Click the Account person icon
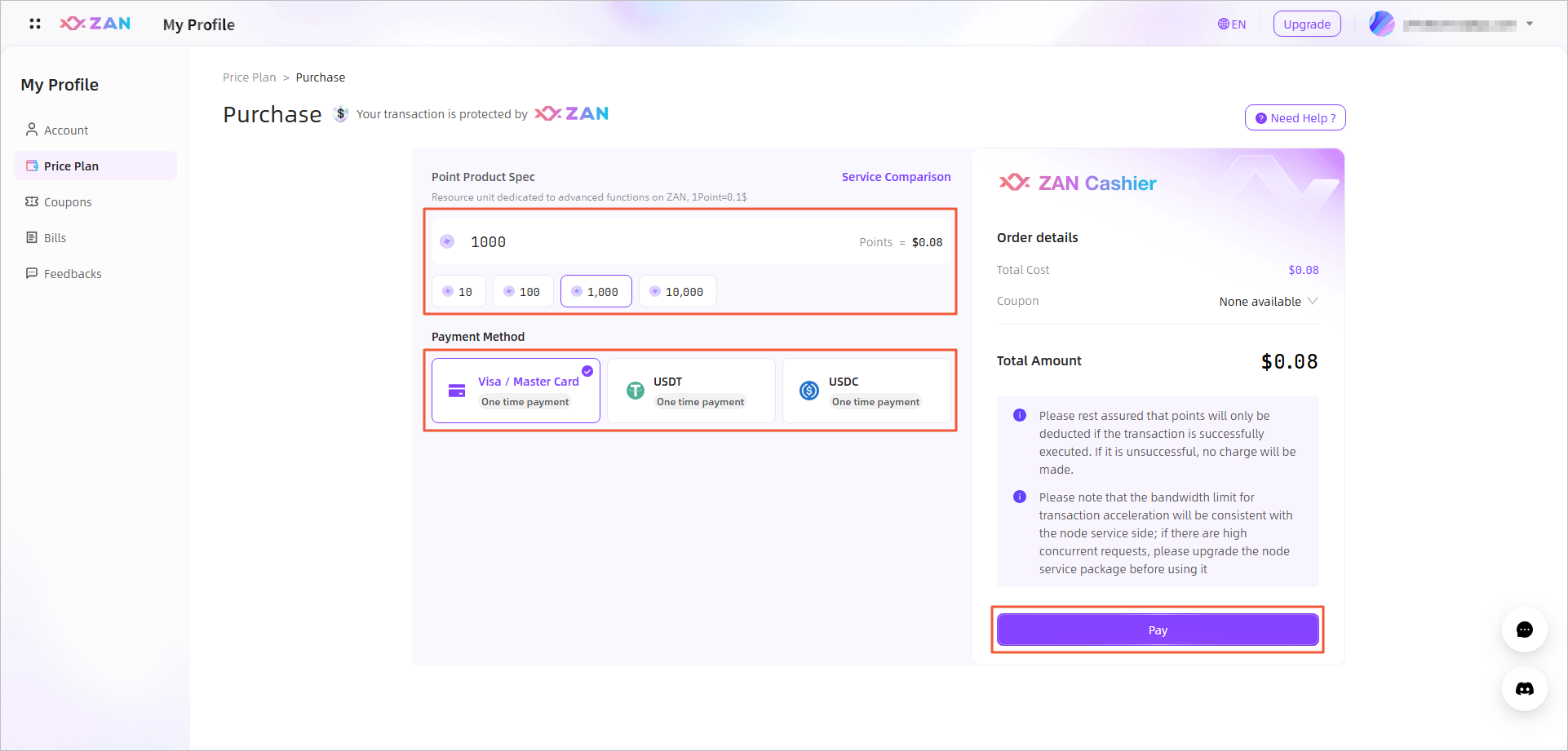The image size is (1568, 751). [32, 130]
